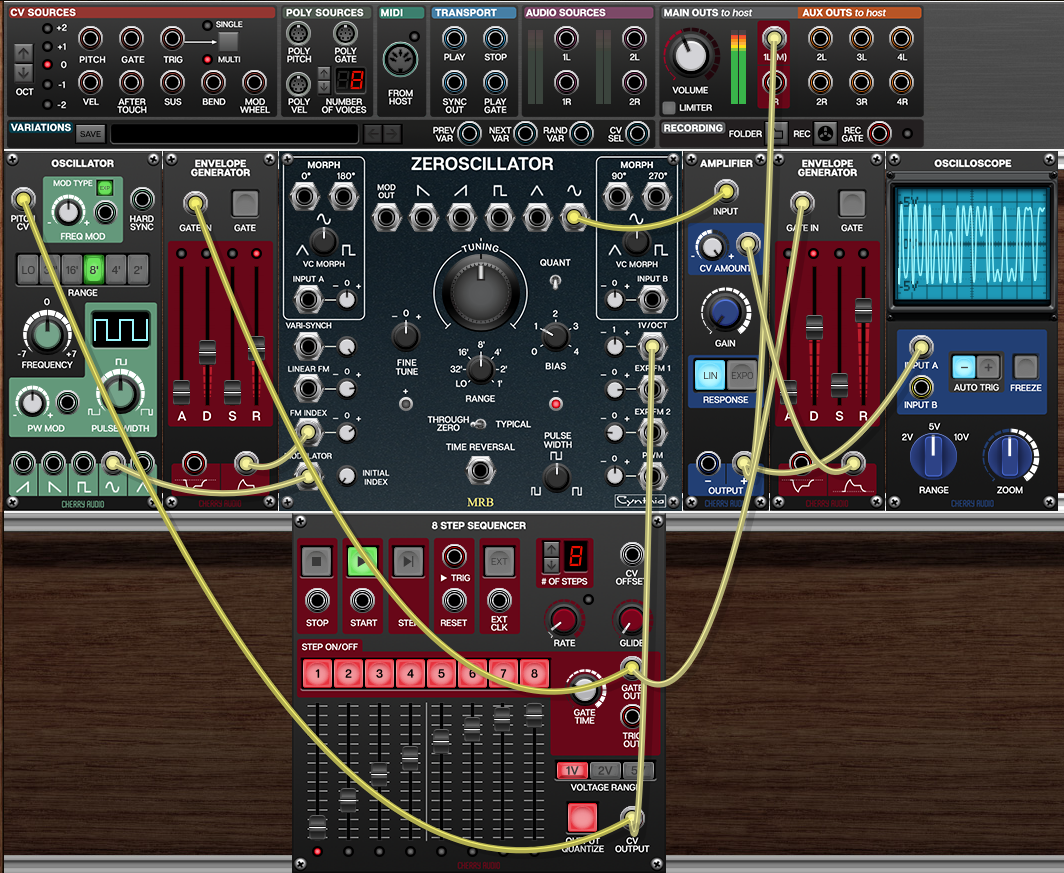Decrease the number of voices

[x=324, y=86]
